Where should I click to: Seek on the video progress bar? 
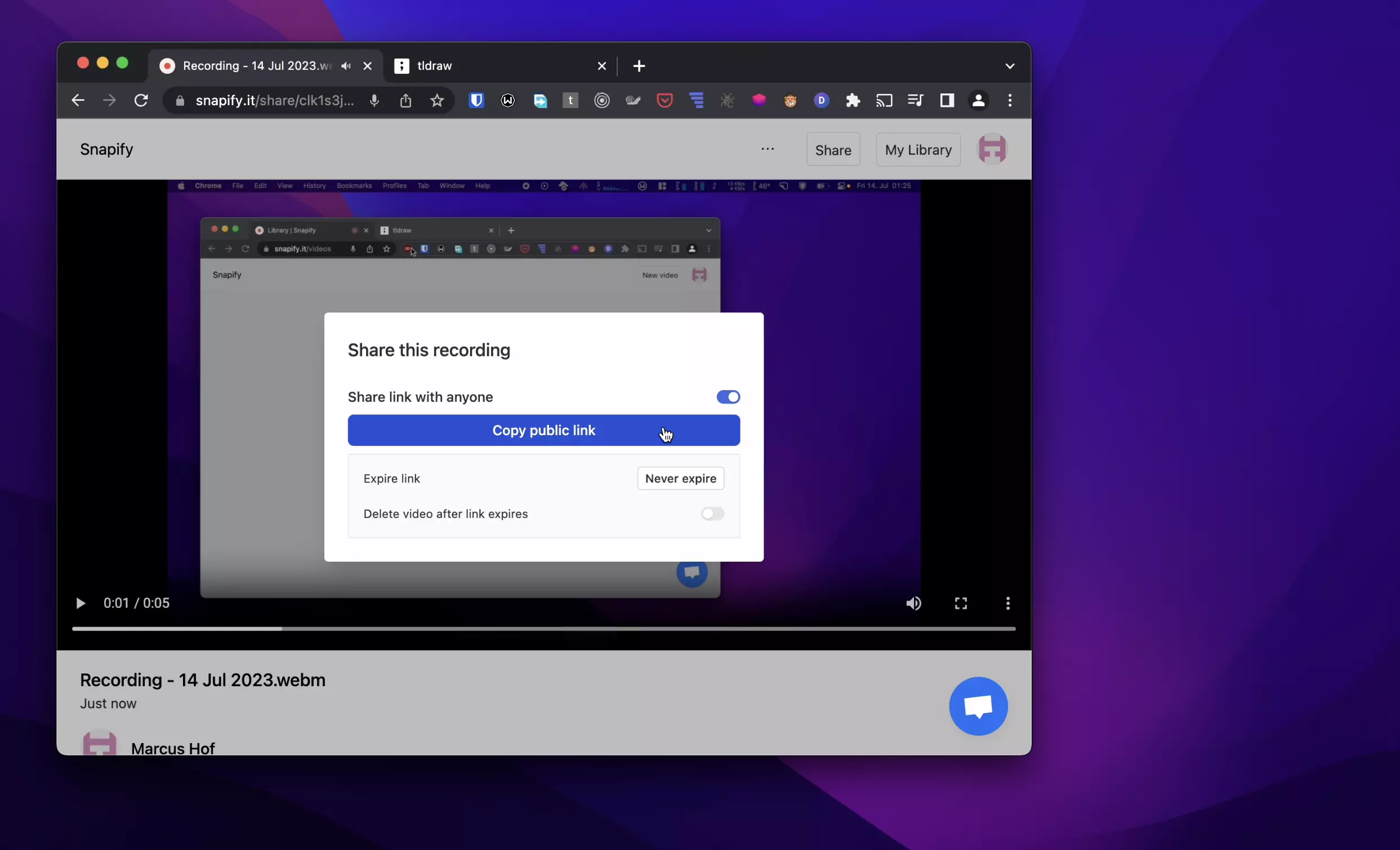point(544,629)
